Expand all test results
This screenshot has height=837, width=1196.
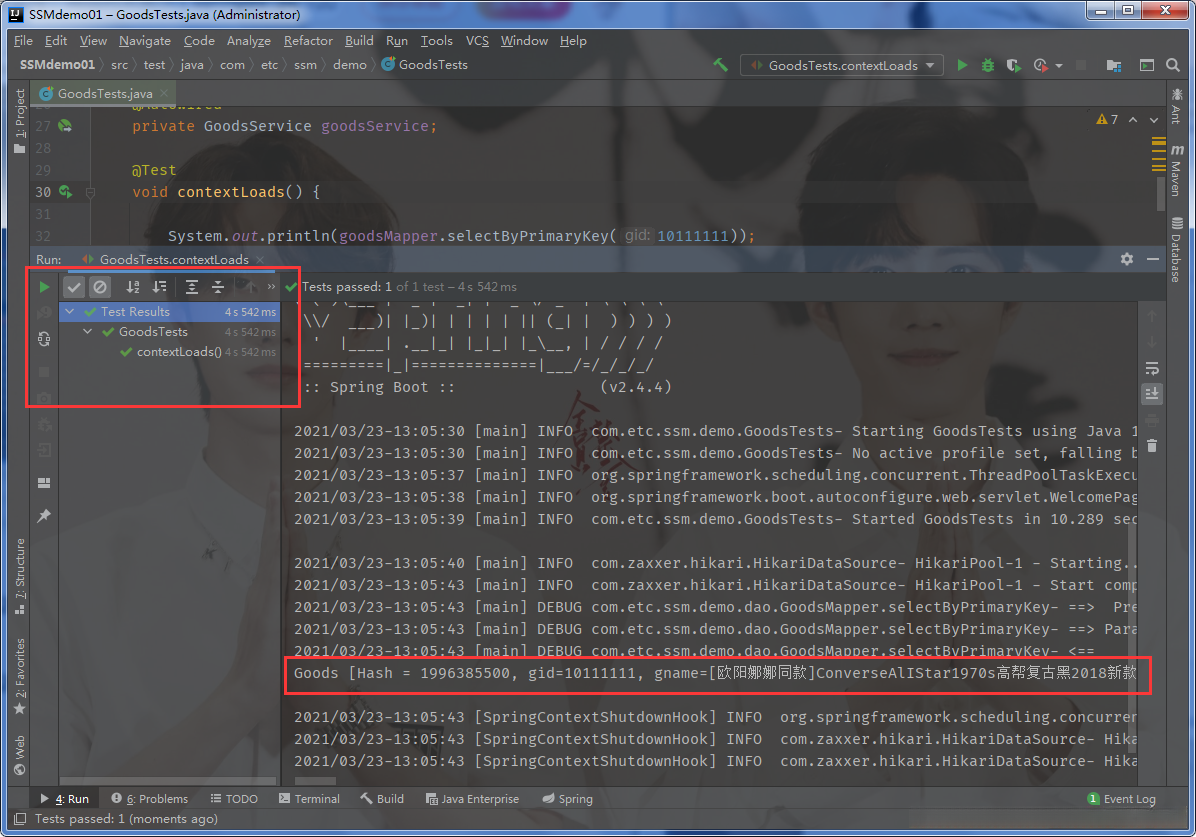[x=191, y=287]
